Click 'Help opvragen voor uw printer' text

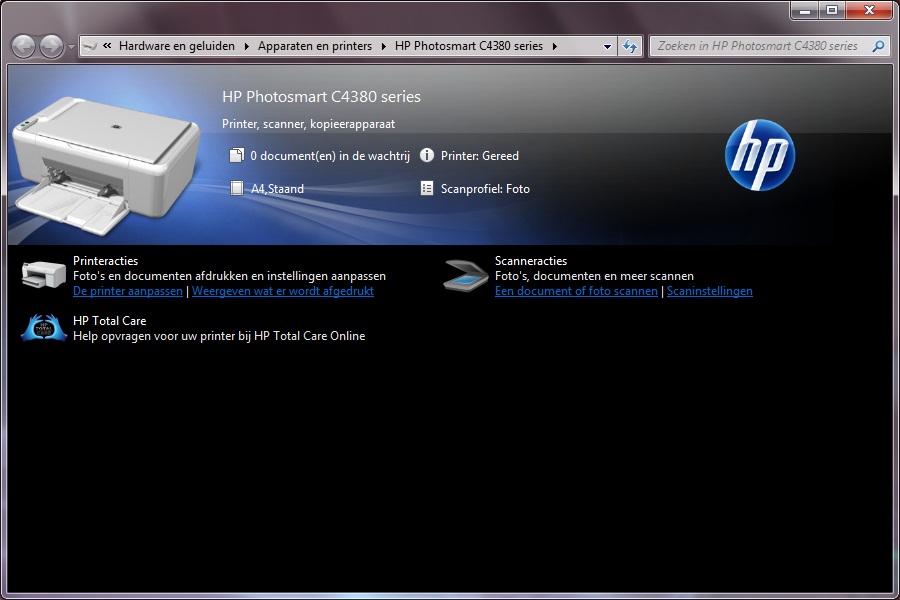pos(219,336)
